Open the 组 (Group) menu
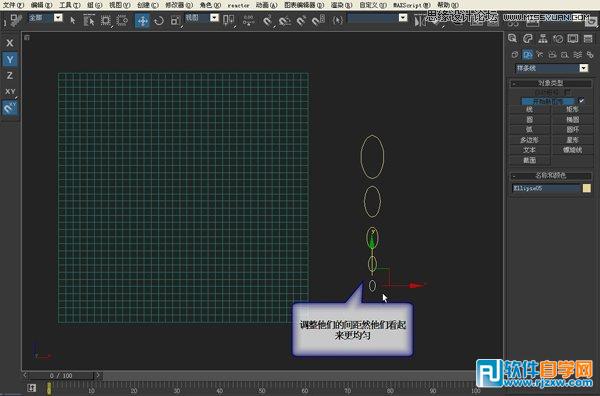 (x=95, y=5)
